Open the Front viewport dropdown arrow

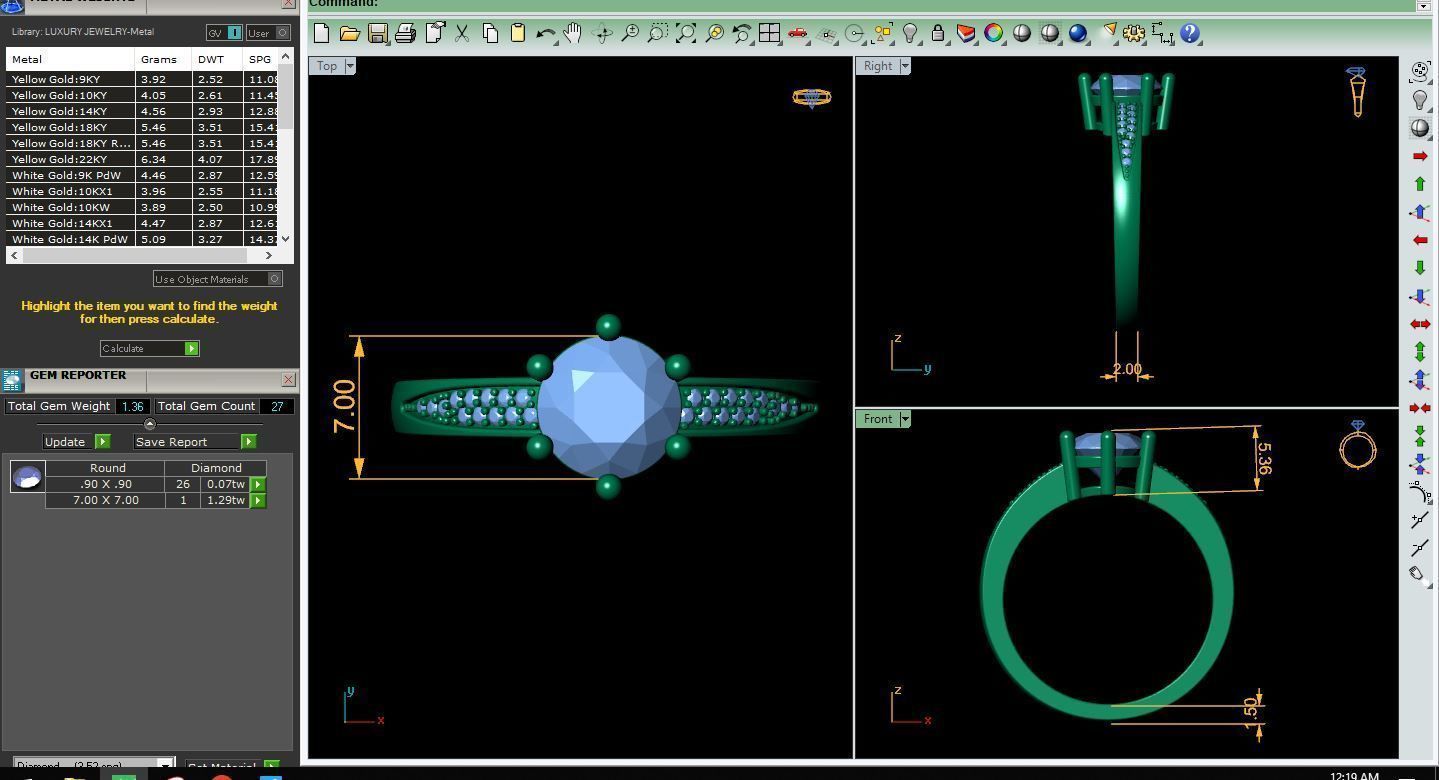tap(905, 419)
